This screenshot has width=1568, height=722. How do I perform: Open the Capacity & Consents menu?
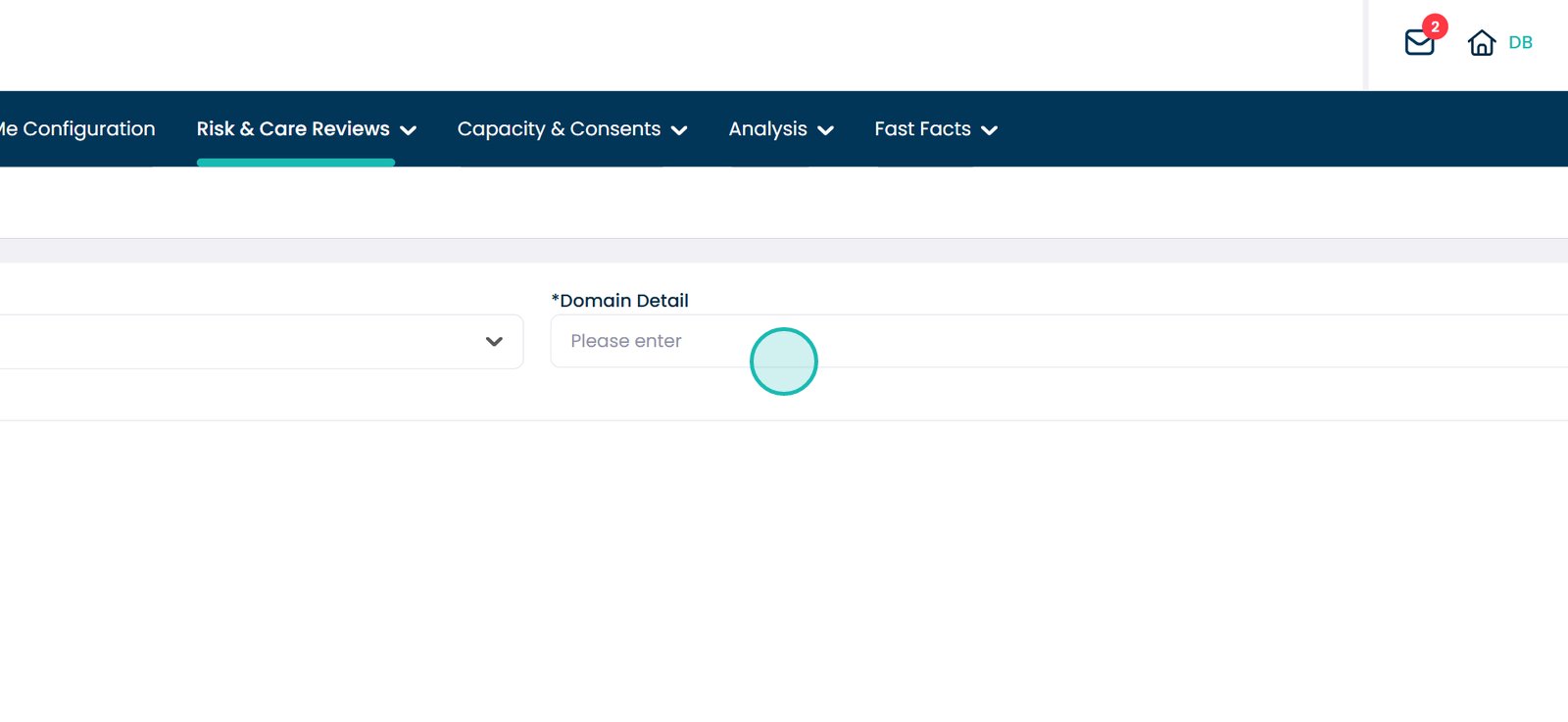559,129
